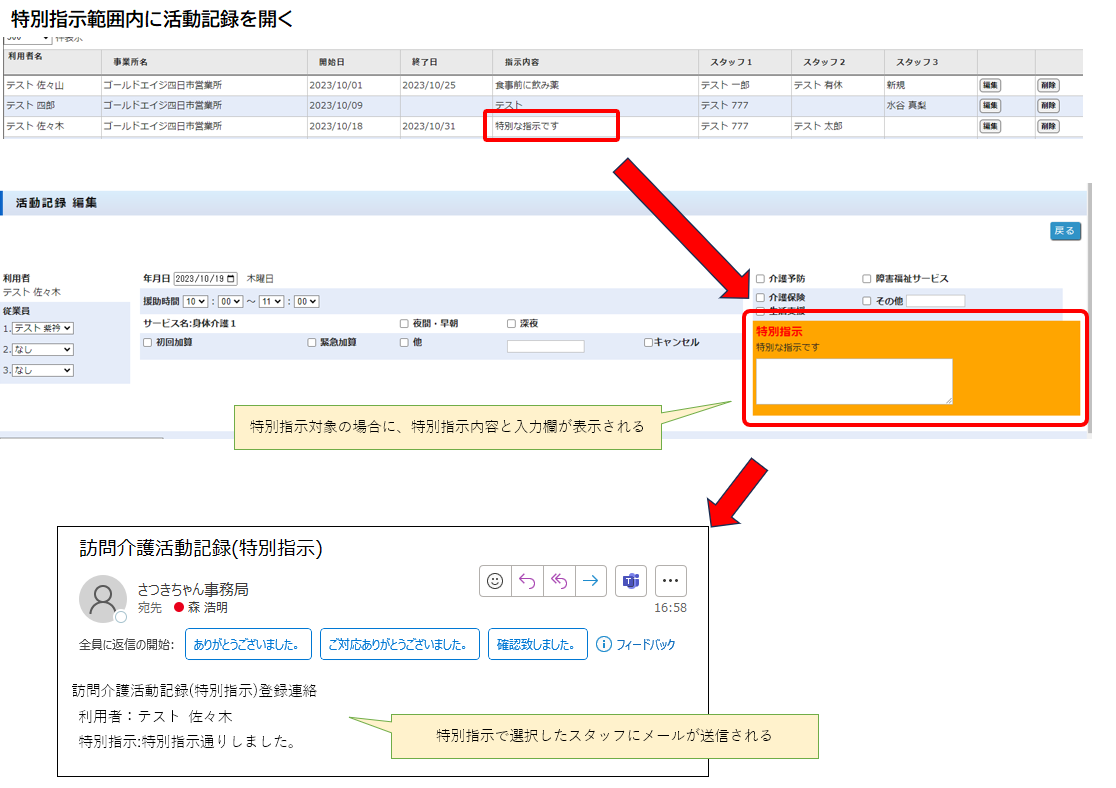Viewport: 1116px width, 788px height.
Task: Open the end hour dropdown showing 11
Action: click(x=272, y=301)
